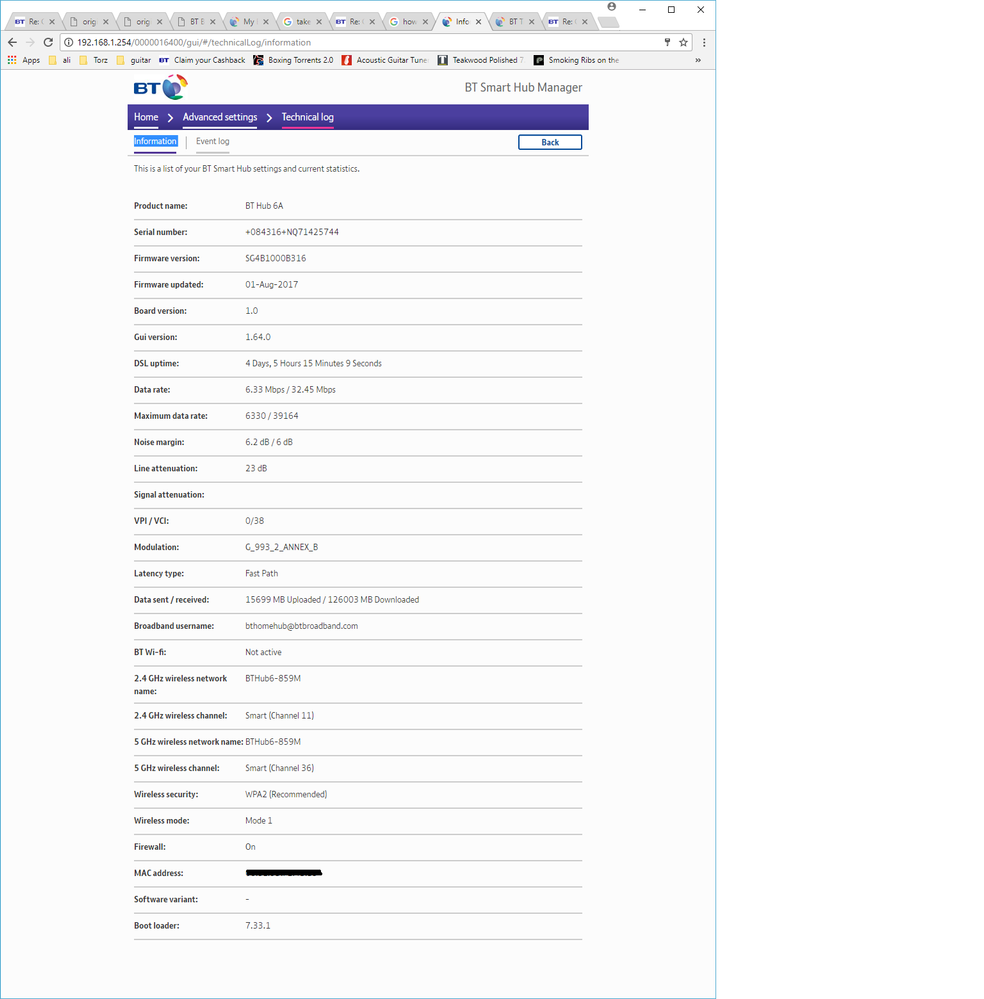Open Chrome's three-dot menu
Image resolution: width=984 pixels, height=999 pixels.
(704, 42)
